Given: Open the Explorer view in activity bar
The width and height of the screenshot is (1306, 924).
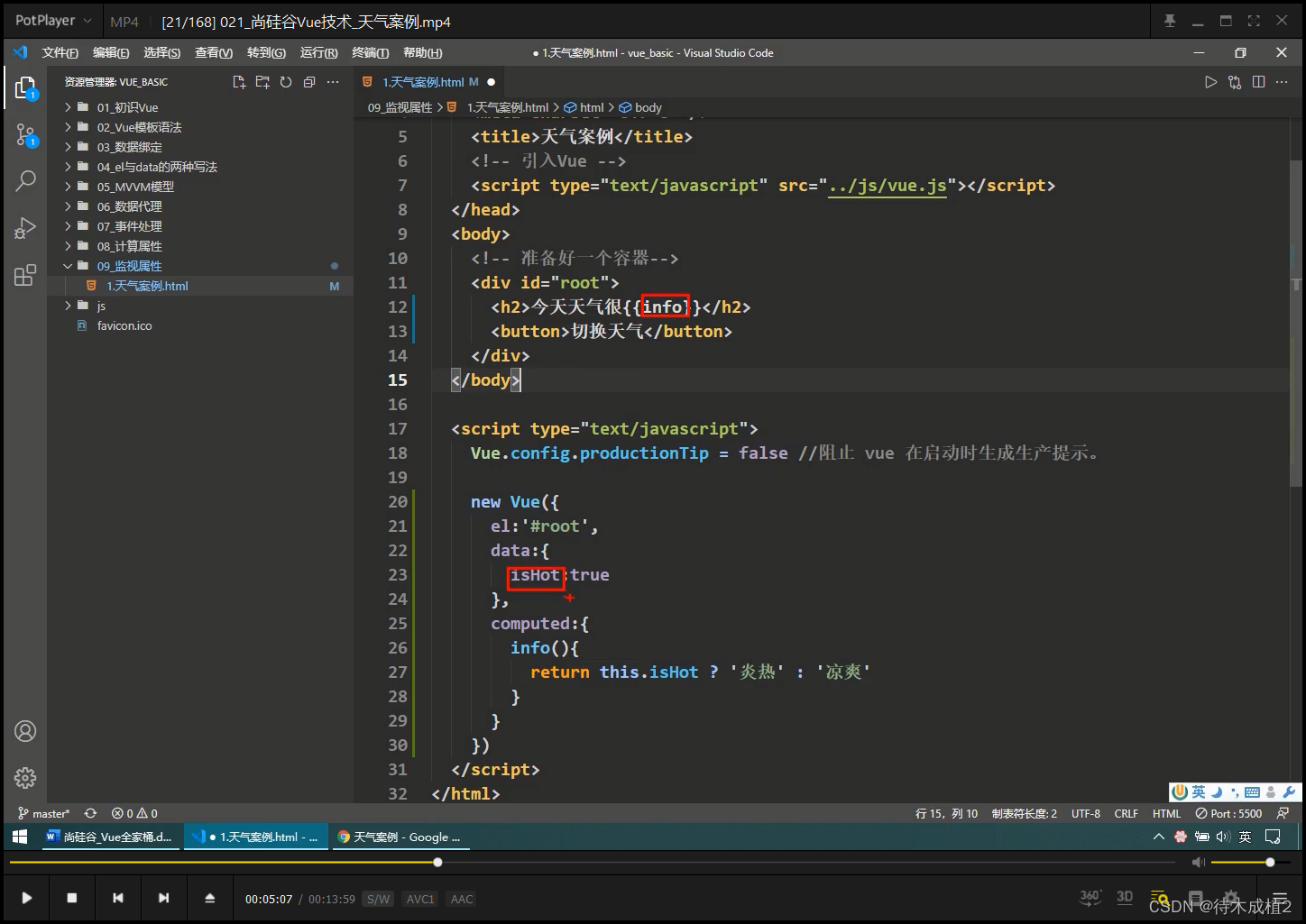Looking at the screenshot, I should [25, 87].
